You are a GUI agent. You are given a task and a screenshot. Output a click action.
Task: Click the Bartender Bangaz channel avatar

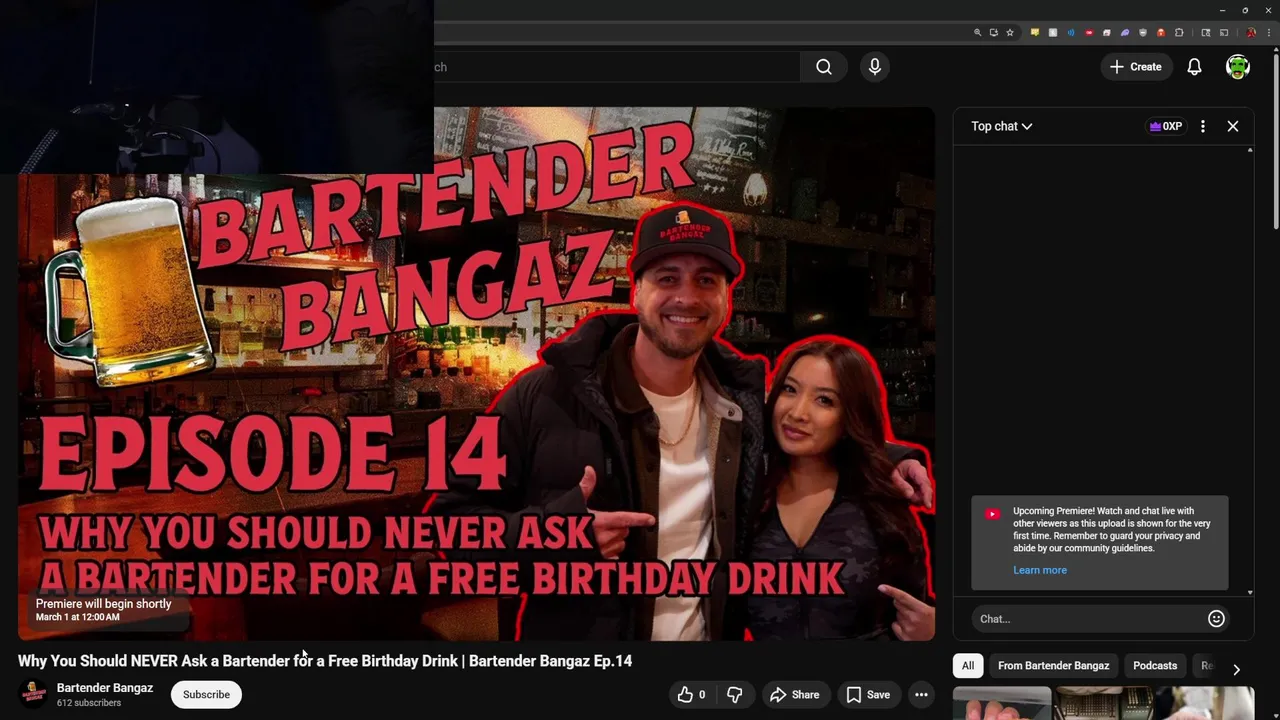[33, 694]
